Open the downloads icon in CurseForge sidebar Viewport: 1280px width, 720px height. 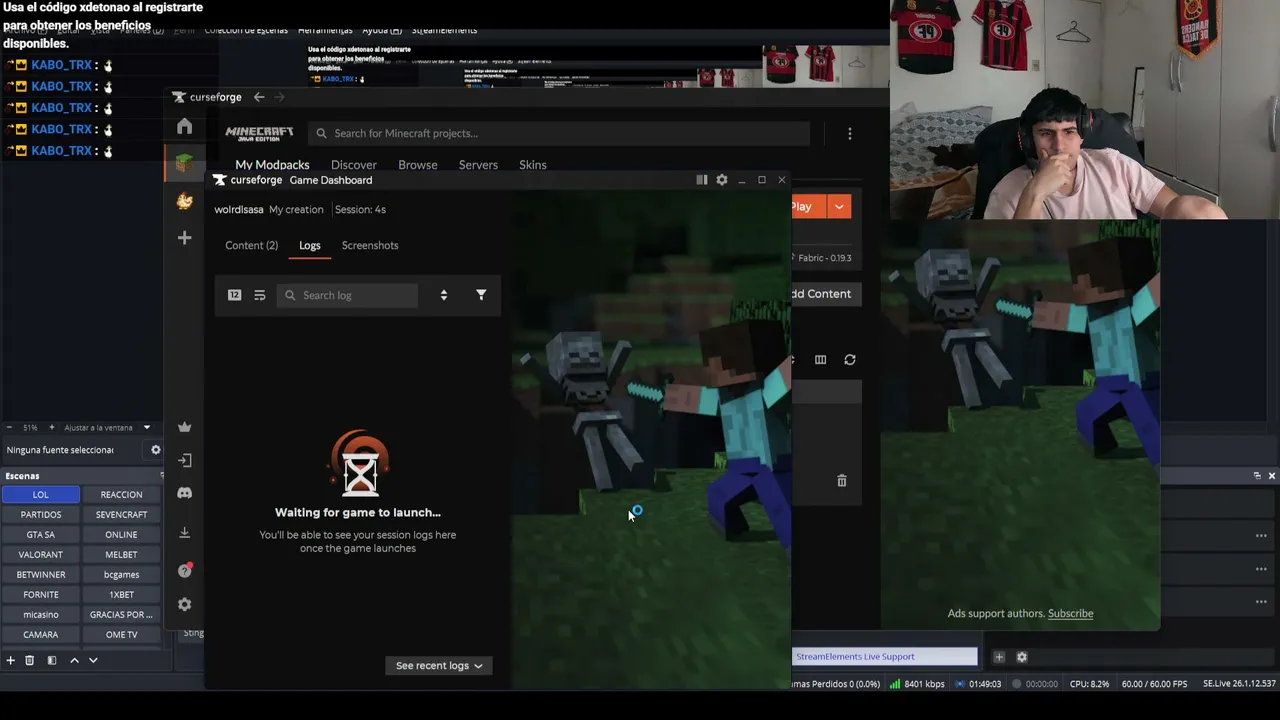[184, 533]
